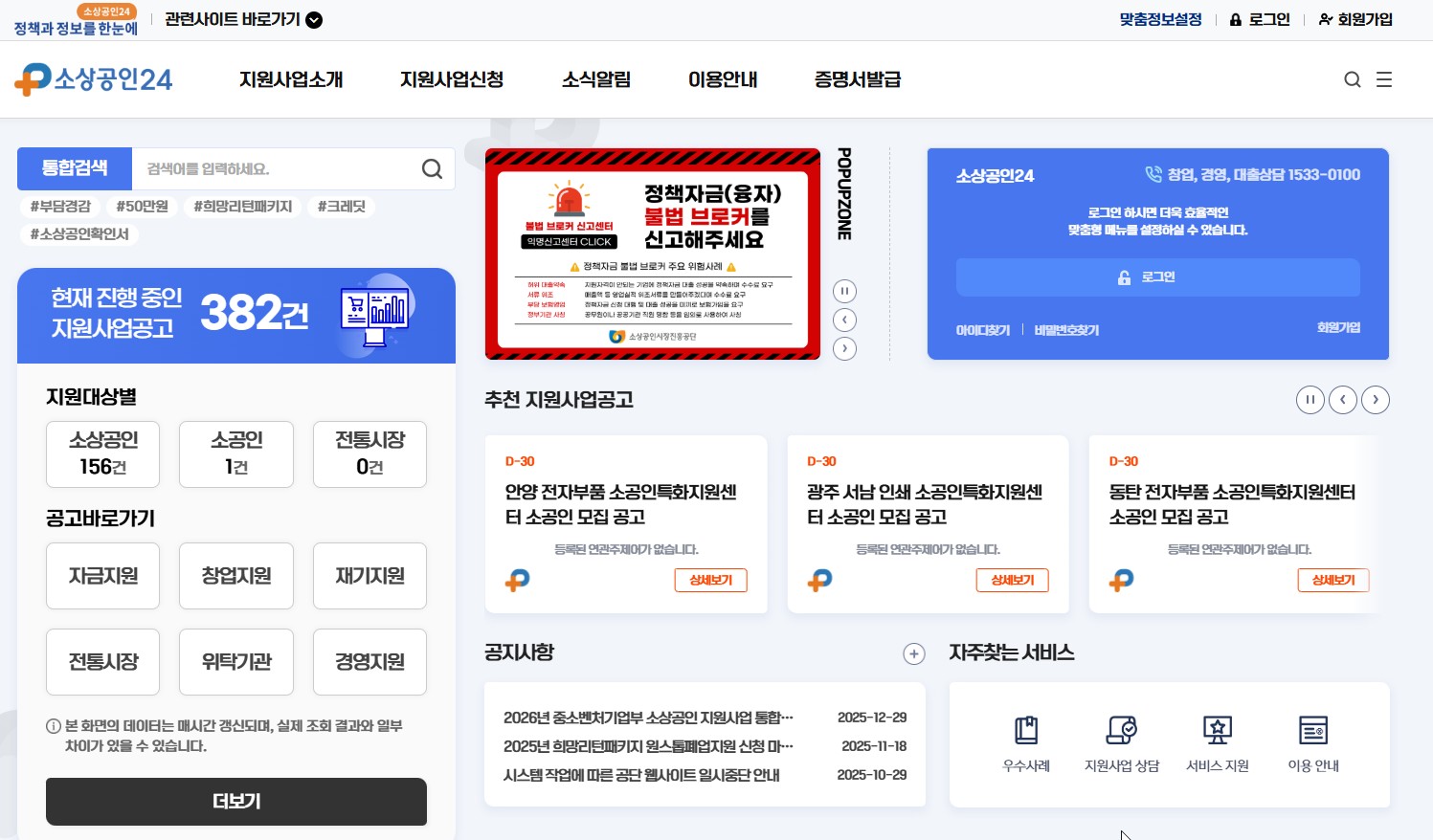Open 맞춤정보설정 link

(x=1160, y=19)
